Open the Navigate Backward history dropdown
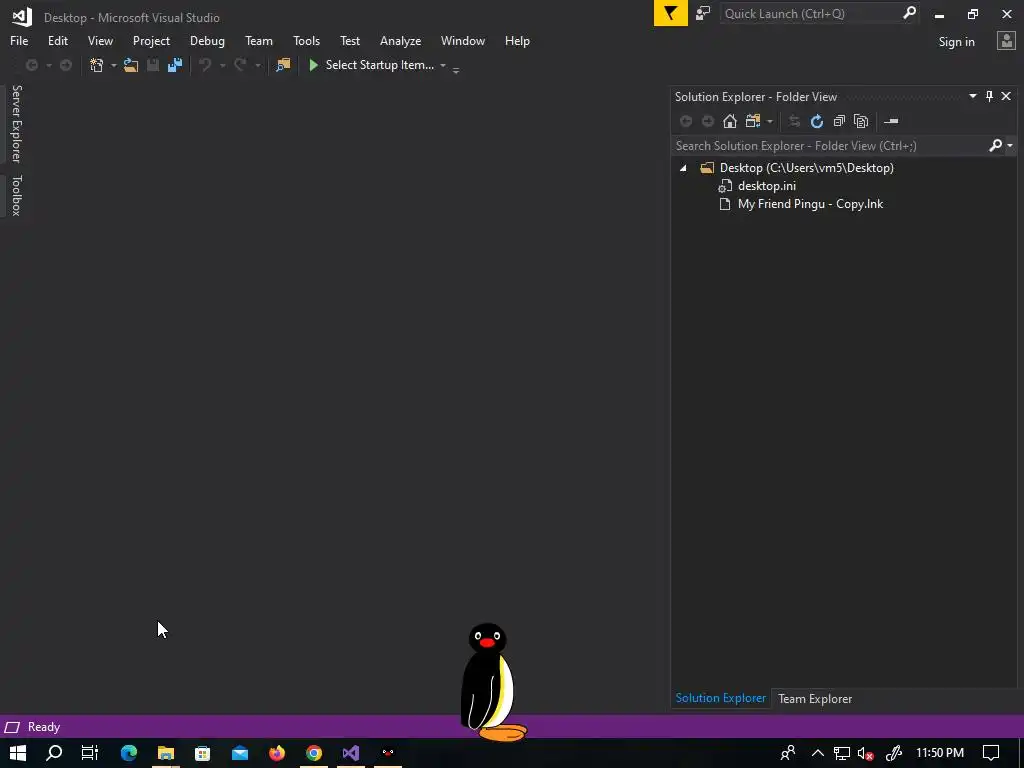The width and height of the screenshot is (1024, 768). (48, 65)
